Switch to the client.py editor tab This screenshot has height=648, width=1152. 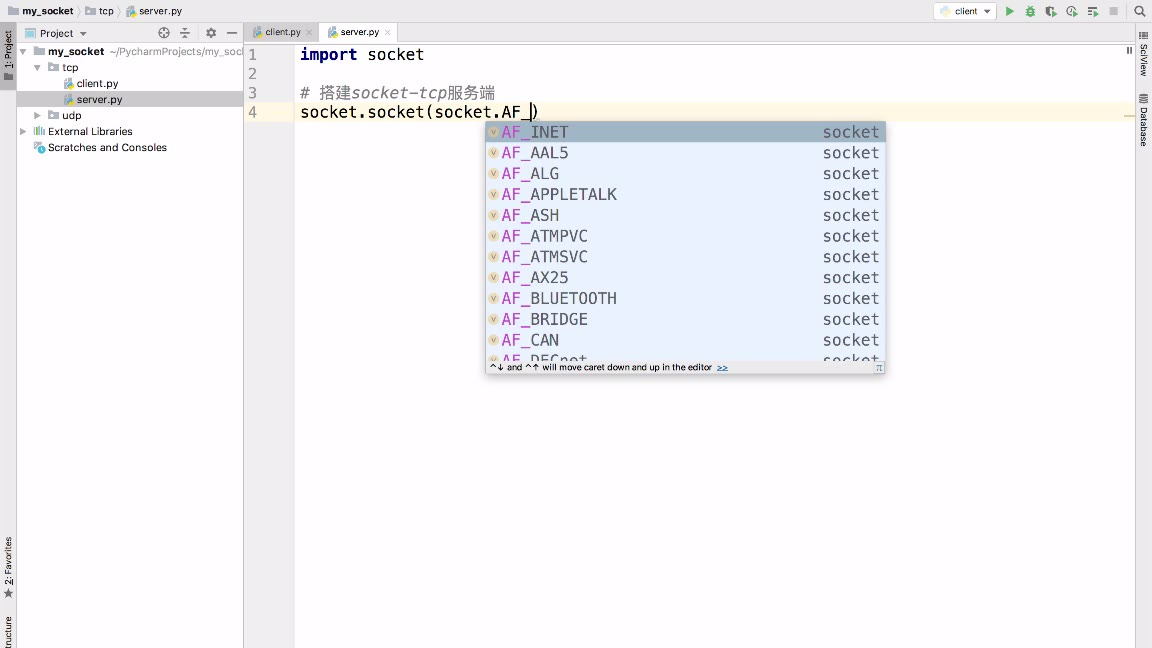point(281,32)
